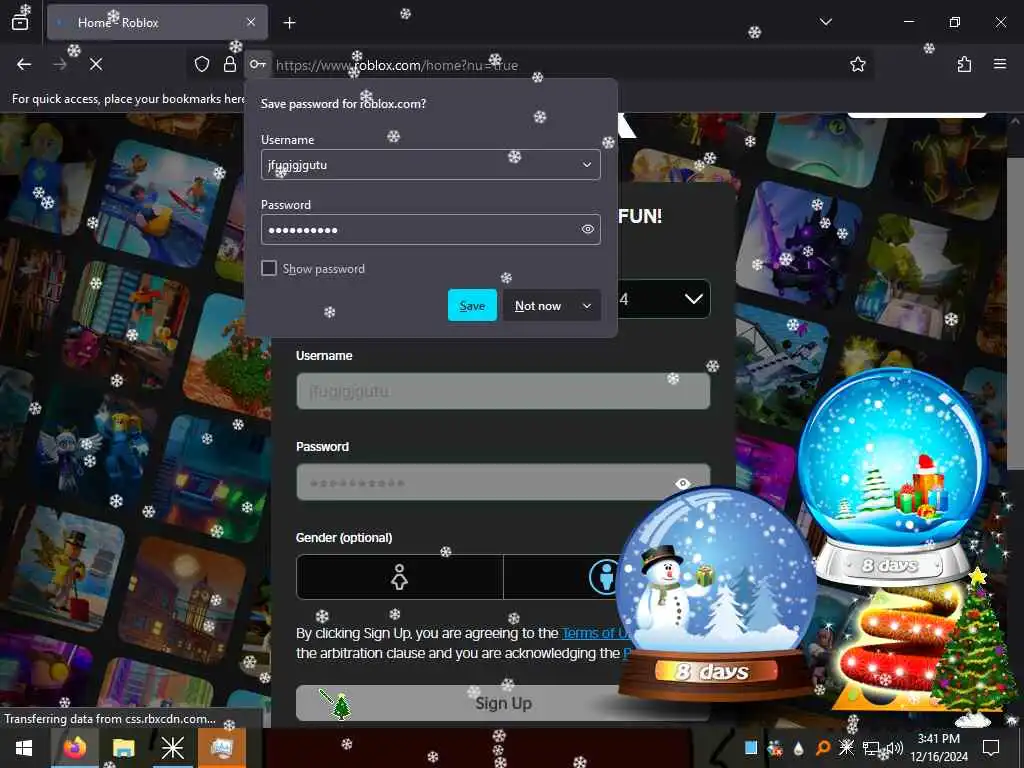Expand the Not now options arrow
1024x768 pixels.
pyautogui.click(x=586, y=306)
